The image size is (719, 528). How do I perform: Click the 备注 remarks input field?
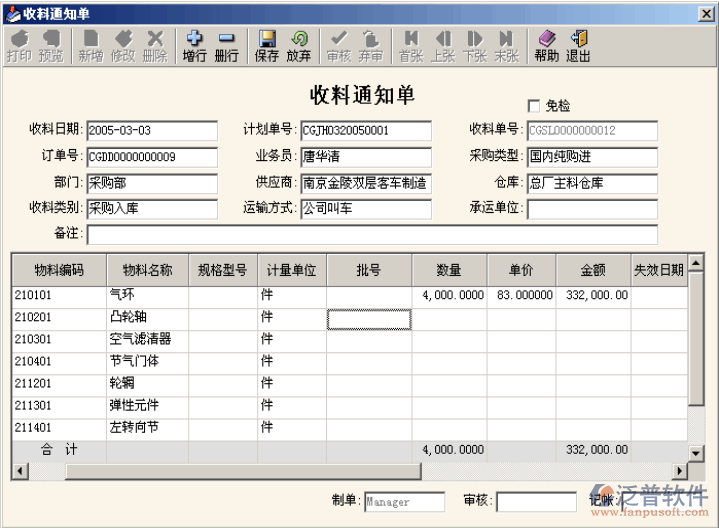click(x=372, y=235)
